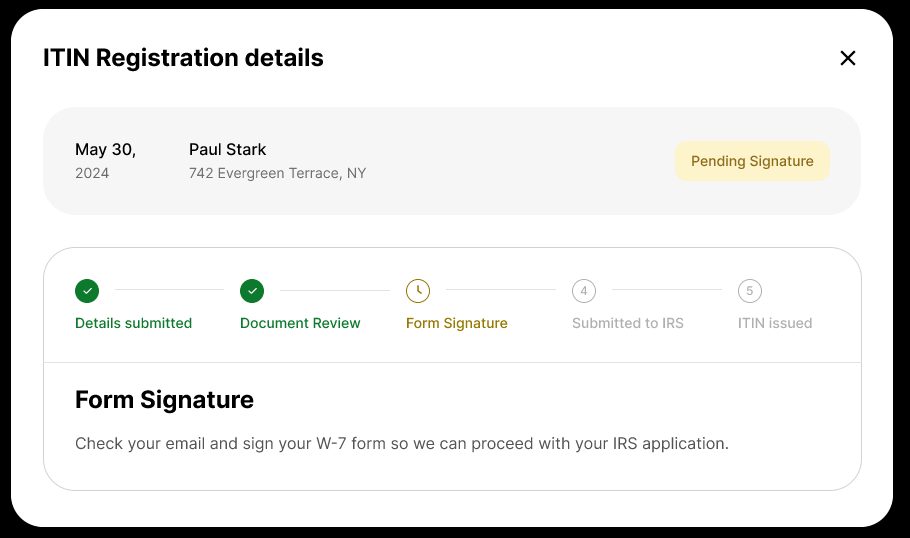Image resolution: width=910 pixels, height=538 pixels.
Task: Click the Document Review green checkmark icon
Action: [252, 291]
